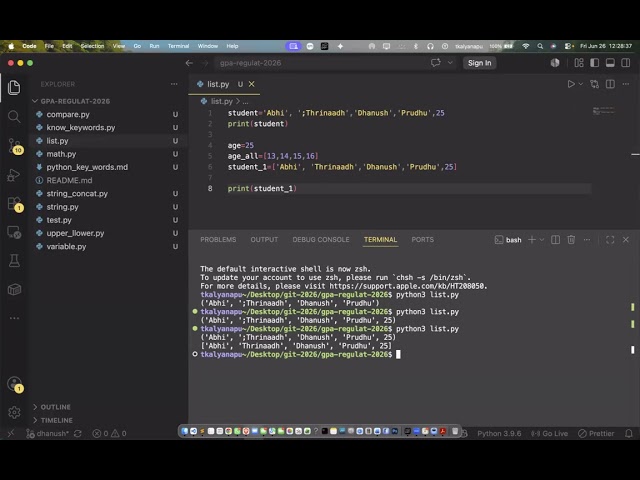Open the Accounts menu icon

(x=15, y=384)
